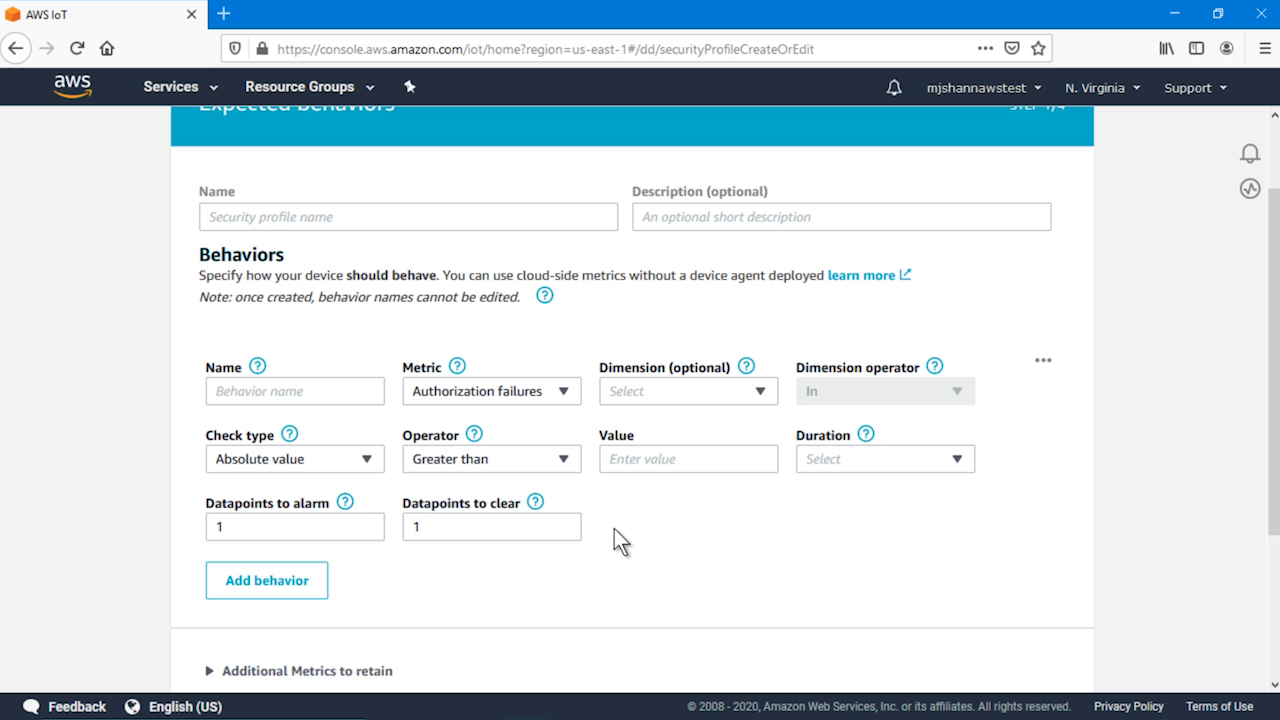Open the Terms of Use link
The width and height of the screenshot is (1280, 720).
[1219, 706]
